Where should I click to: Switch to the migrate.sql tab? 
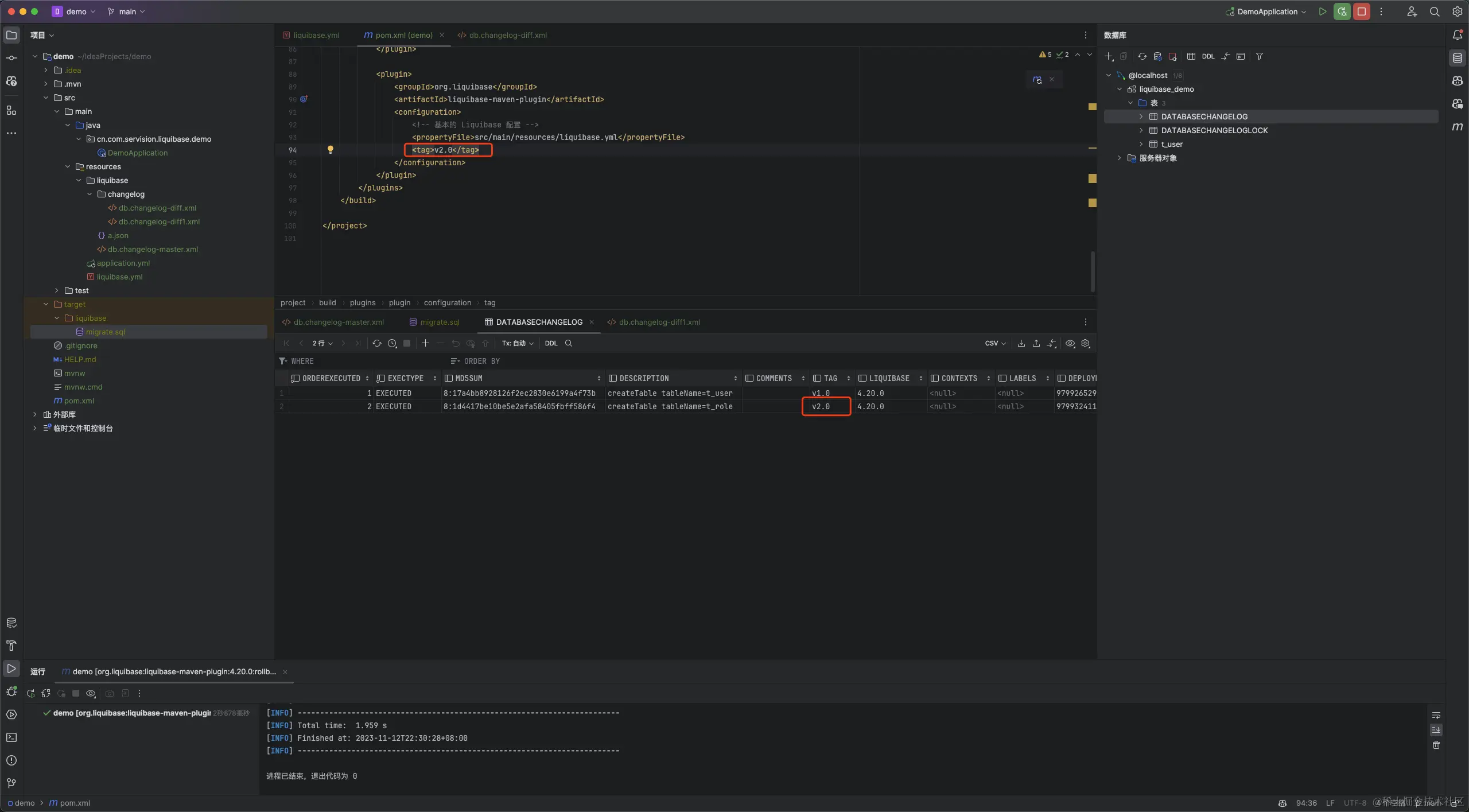(439, 322)
